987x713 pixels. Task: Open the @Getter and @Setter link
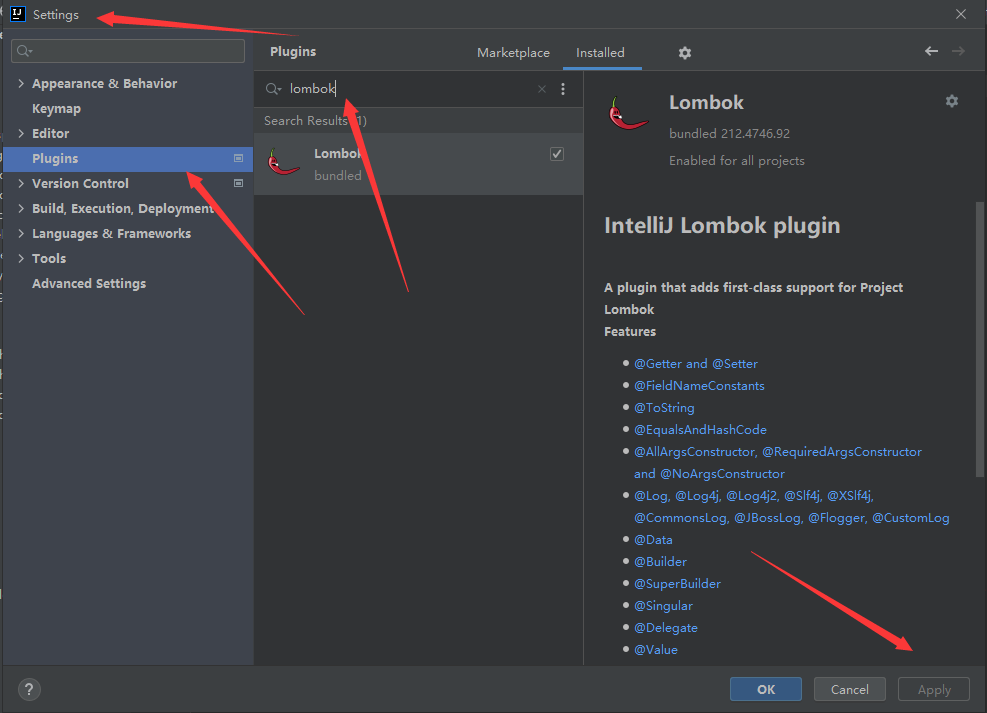pos(696,364)
